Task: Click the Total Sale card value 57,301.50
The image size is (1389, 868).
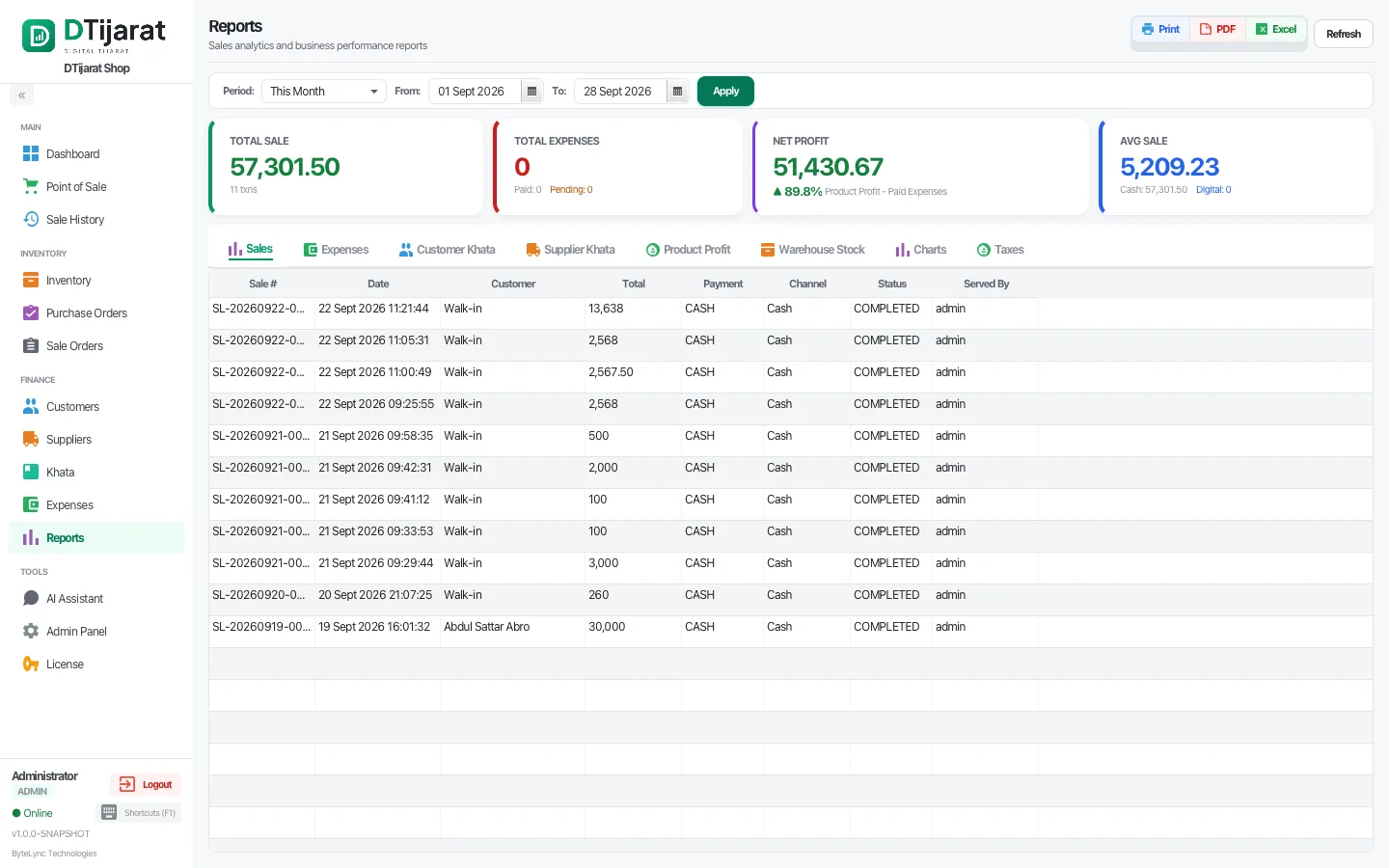Action: 285,167
